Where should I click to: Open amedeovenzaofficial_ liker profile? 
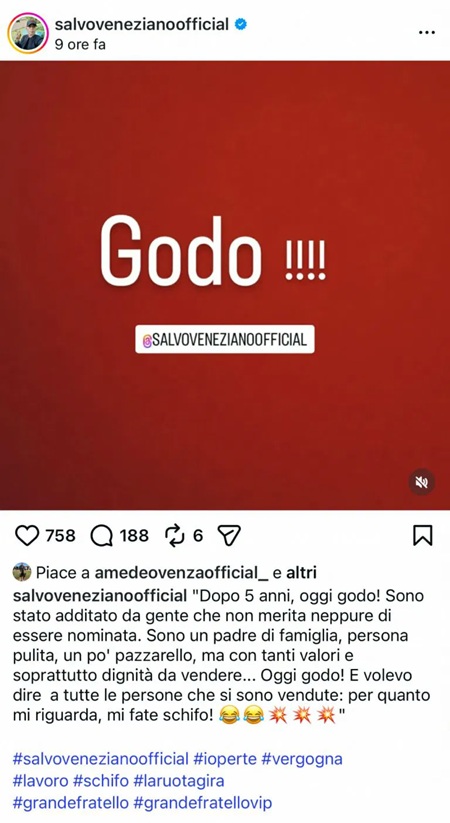(181, 573)
